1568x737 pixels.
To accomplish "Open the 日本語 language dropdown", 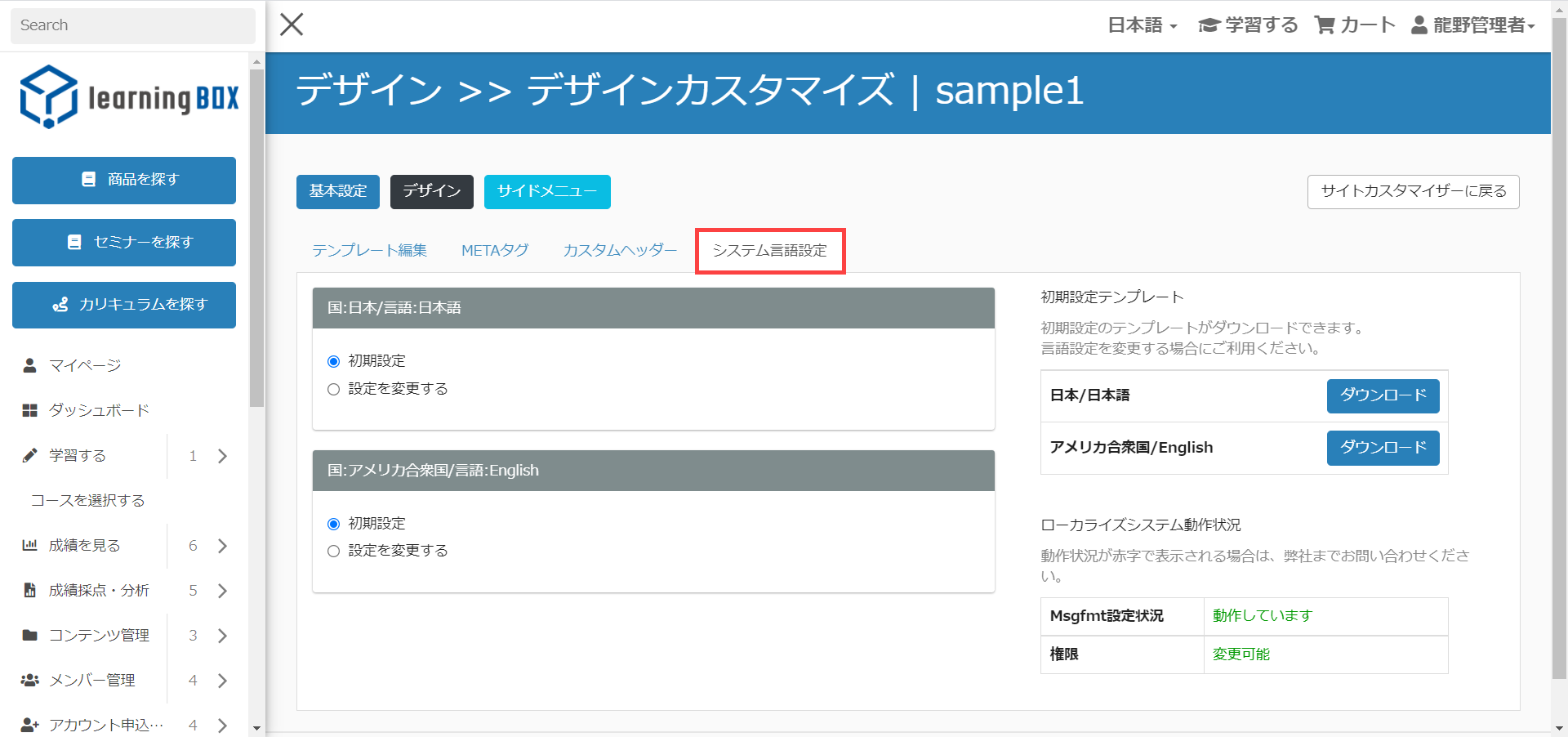I will 1142,25.
